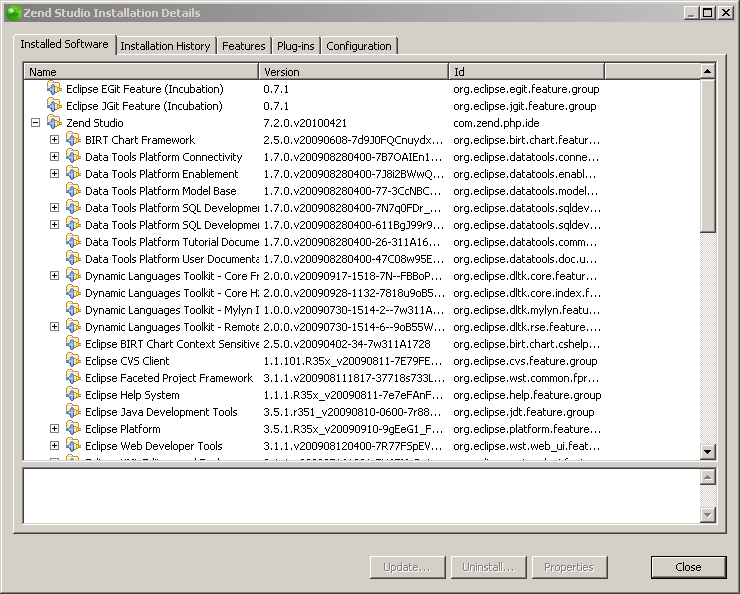Click the Eclipse Web Developer Tools icon
740x594 pixels.
tap(73, 445)
